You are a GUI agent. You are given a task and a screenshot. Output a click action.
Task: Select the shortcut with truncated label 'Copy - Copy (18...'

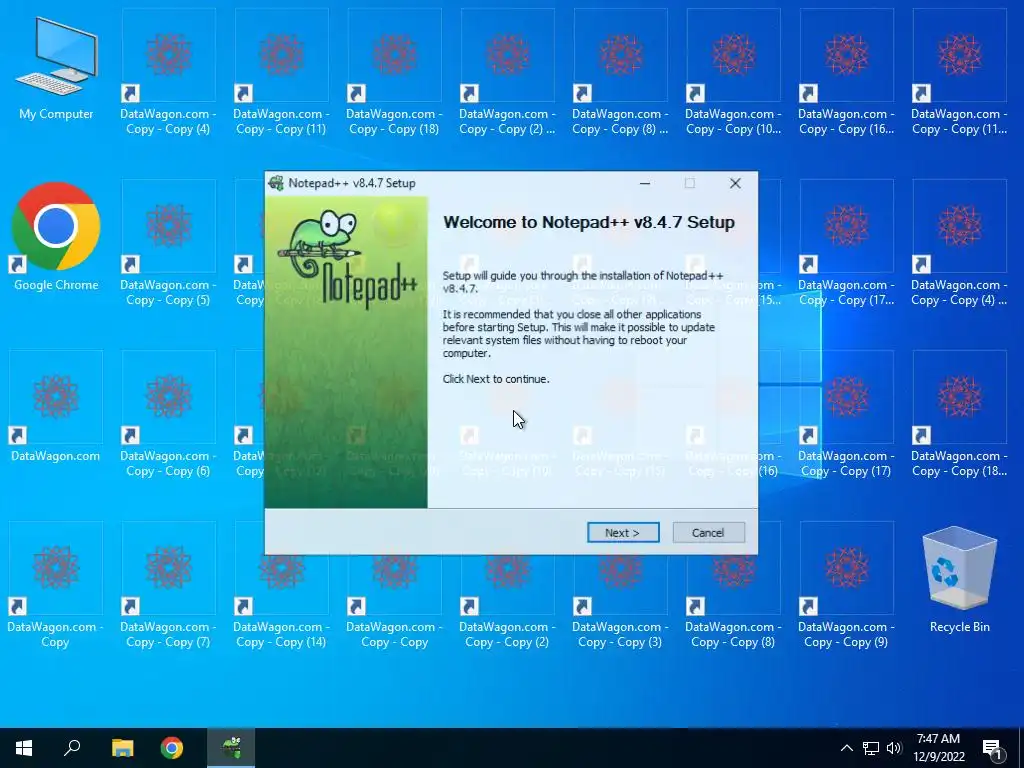[x=959, y=414]
